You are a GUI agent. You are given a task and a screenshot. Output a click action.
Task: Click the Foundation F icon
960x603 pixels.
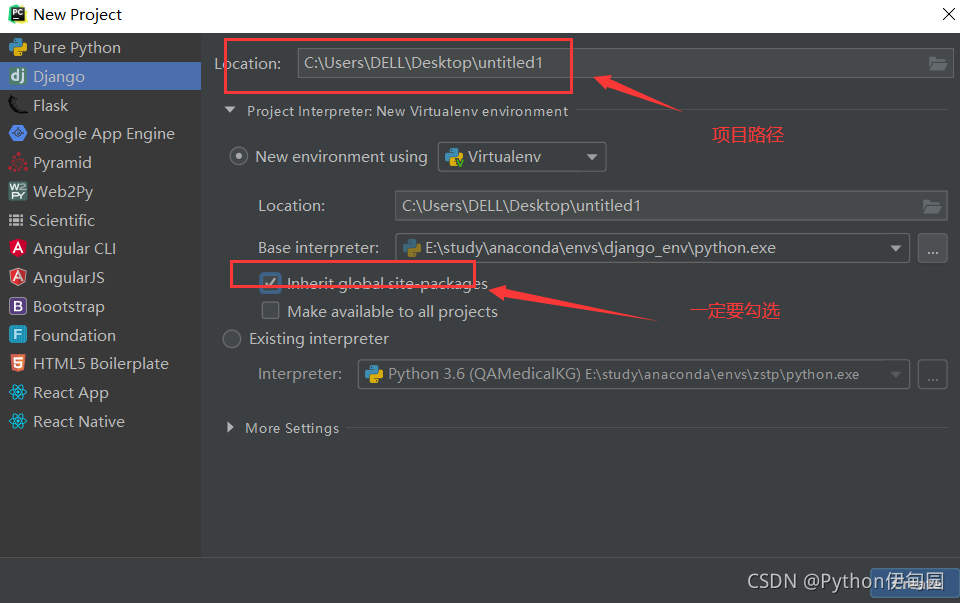[18, 335]
